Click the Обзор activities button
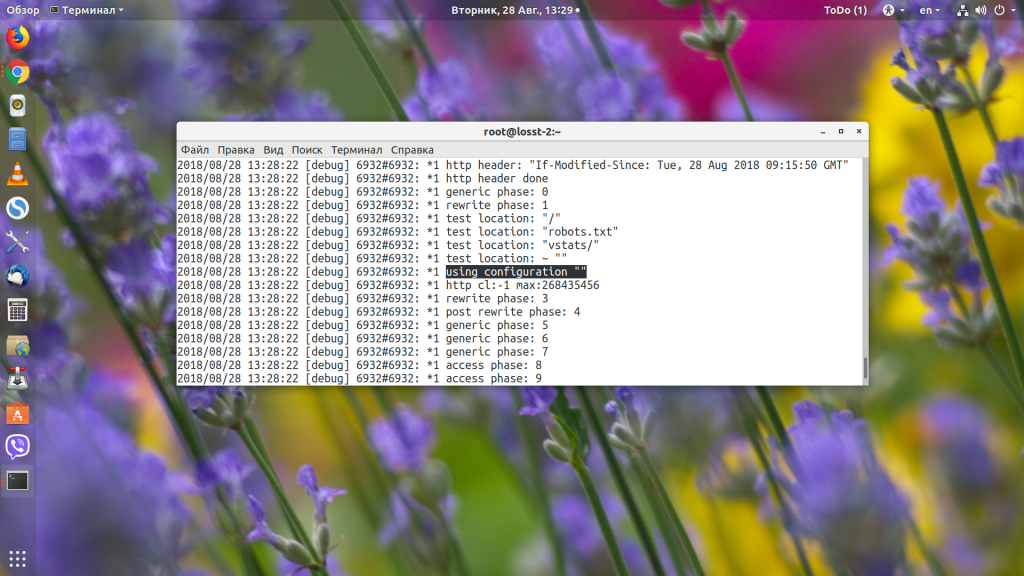 pos(22,10)
